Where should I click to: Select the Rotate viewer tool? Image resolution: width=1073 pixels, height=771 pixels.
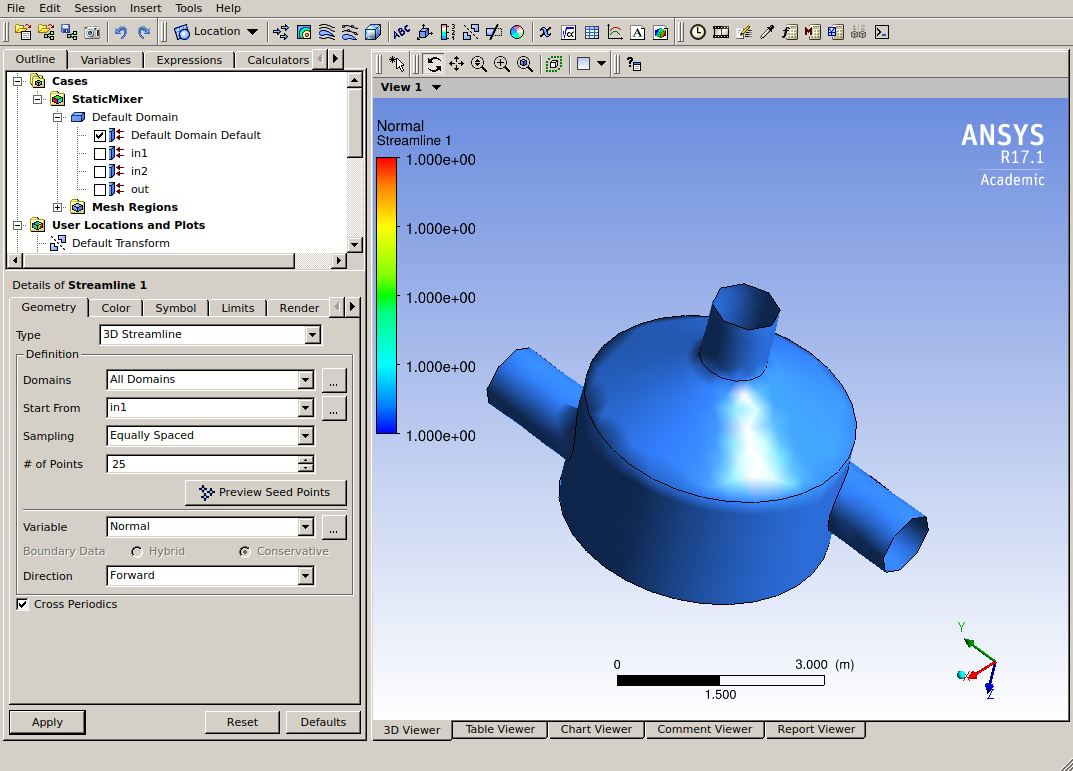(434, 64)
